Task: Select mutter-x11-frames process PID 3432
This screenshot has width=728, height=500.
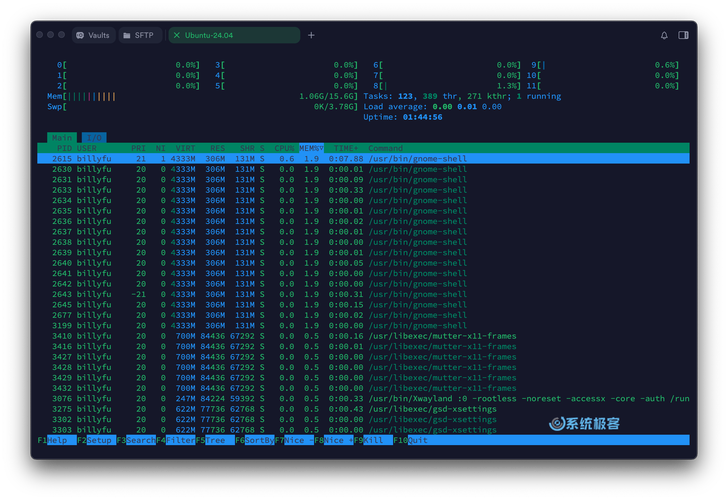Action: coord(363,388)
